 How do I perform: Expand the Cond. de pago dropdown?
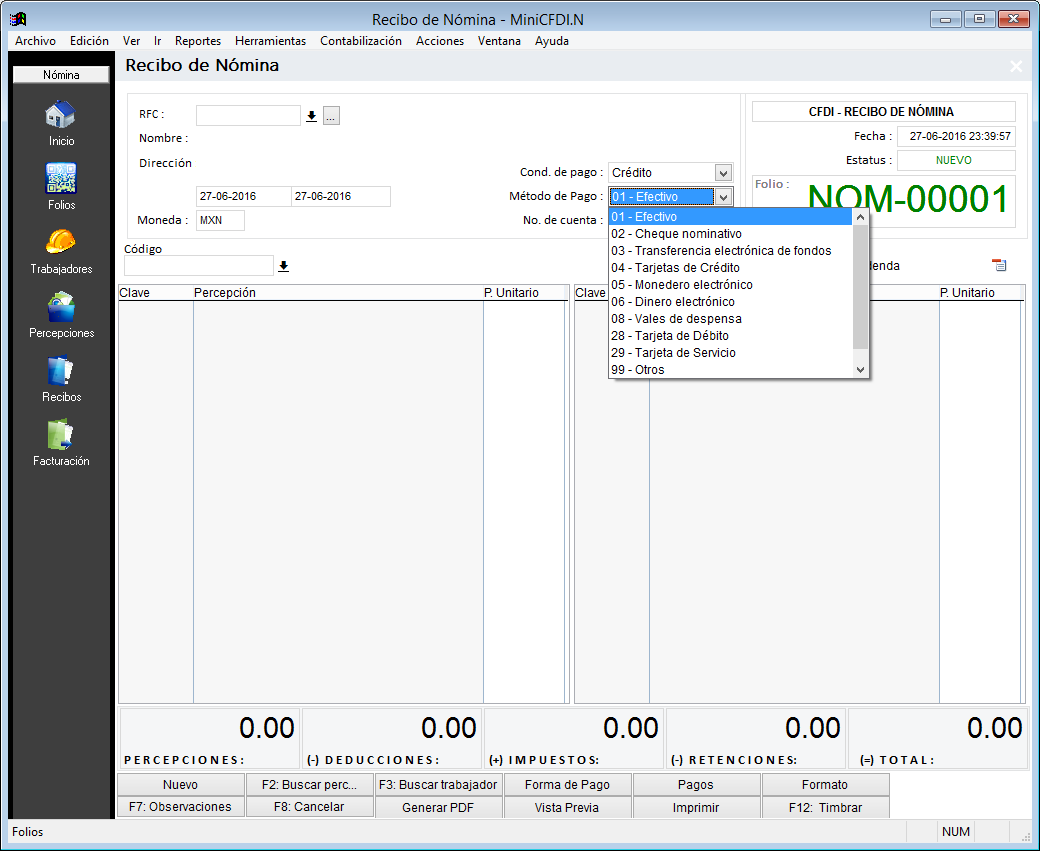[x=723, y=173]
